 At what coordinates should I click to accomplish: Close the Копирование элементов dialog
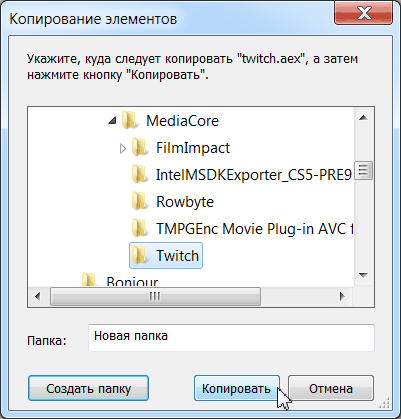(363, 14)
